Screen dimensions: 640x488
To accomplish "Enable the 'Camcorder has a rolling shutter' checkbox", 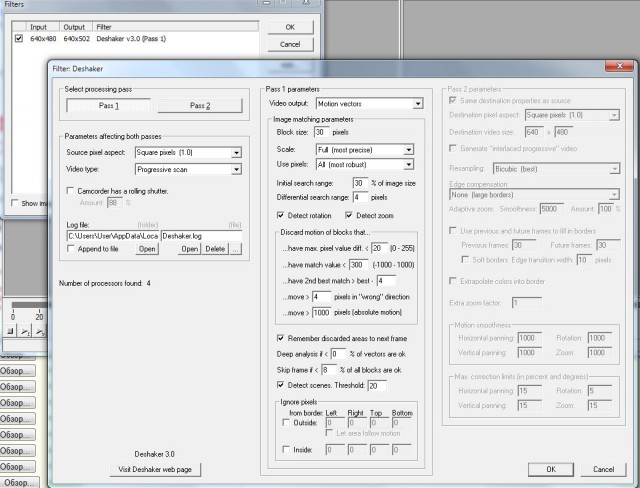I will click(70, 190).
